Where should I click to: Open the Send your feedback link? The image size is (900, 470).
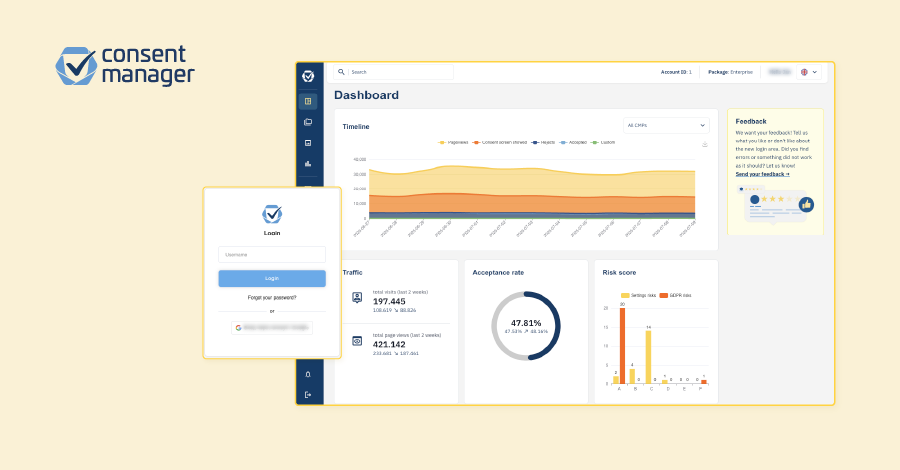pyautogui.click(x=762, y=174)
